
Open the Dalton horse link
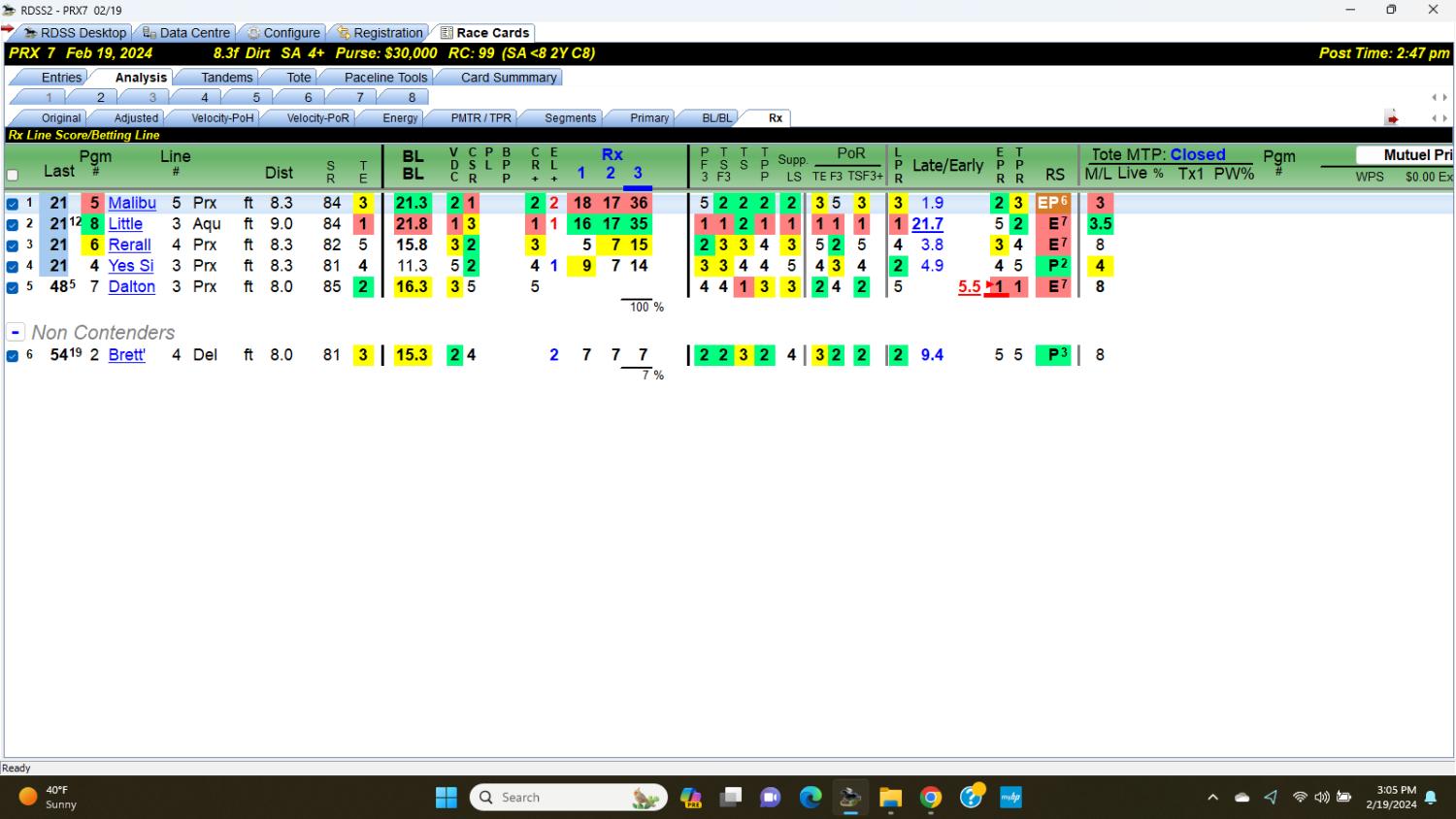(132, 286)
